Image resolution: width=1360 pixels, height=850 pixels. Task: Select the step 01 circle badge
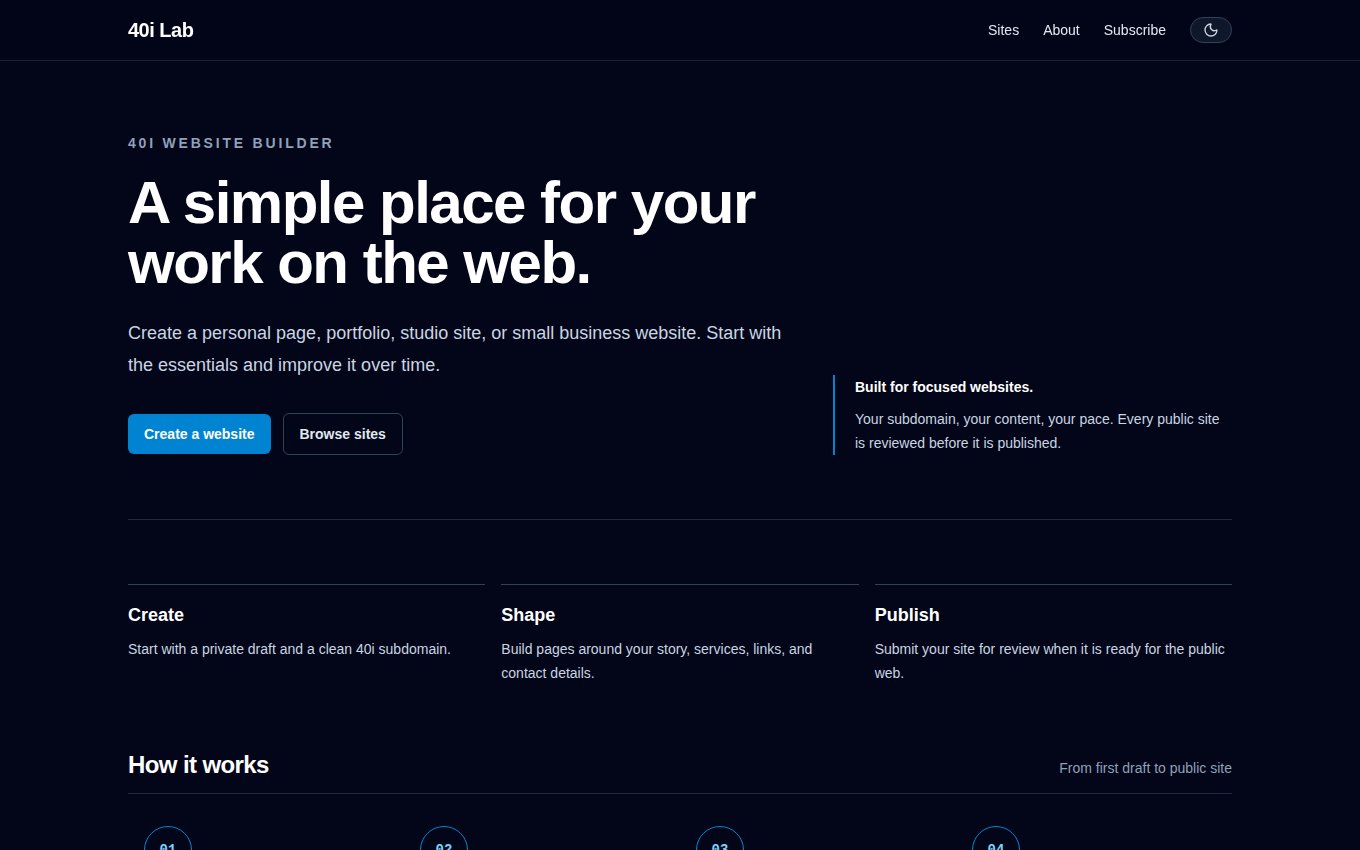[x=168, y=838]
